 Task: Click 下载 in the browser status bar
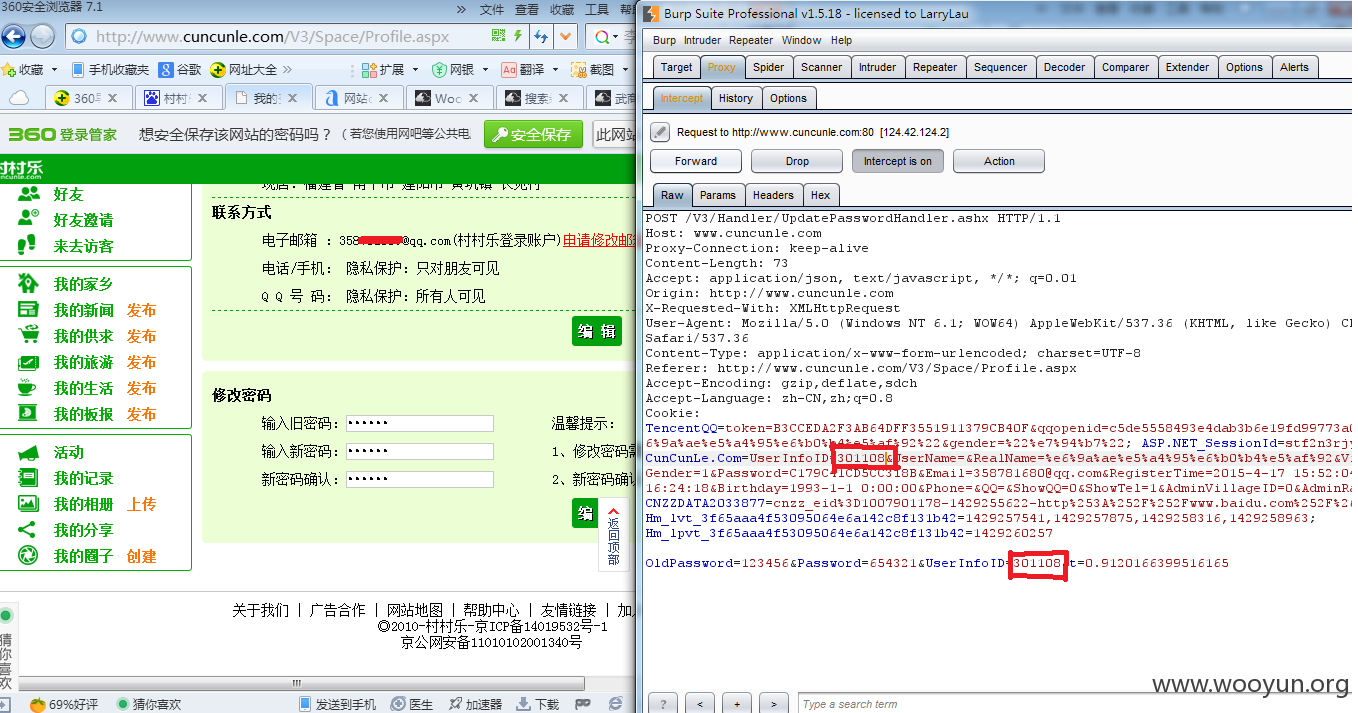tap(537, 704)
